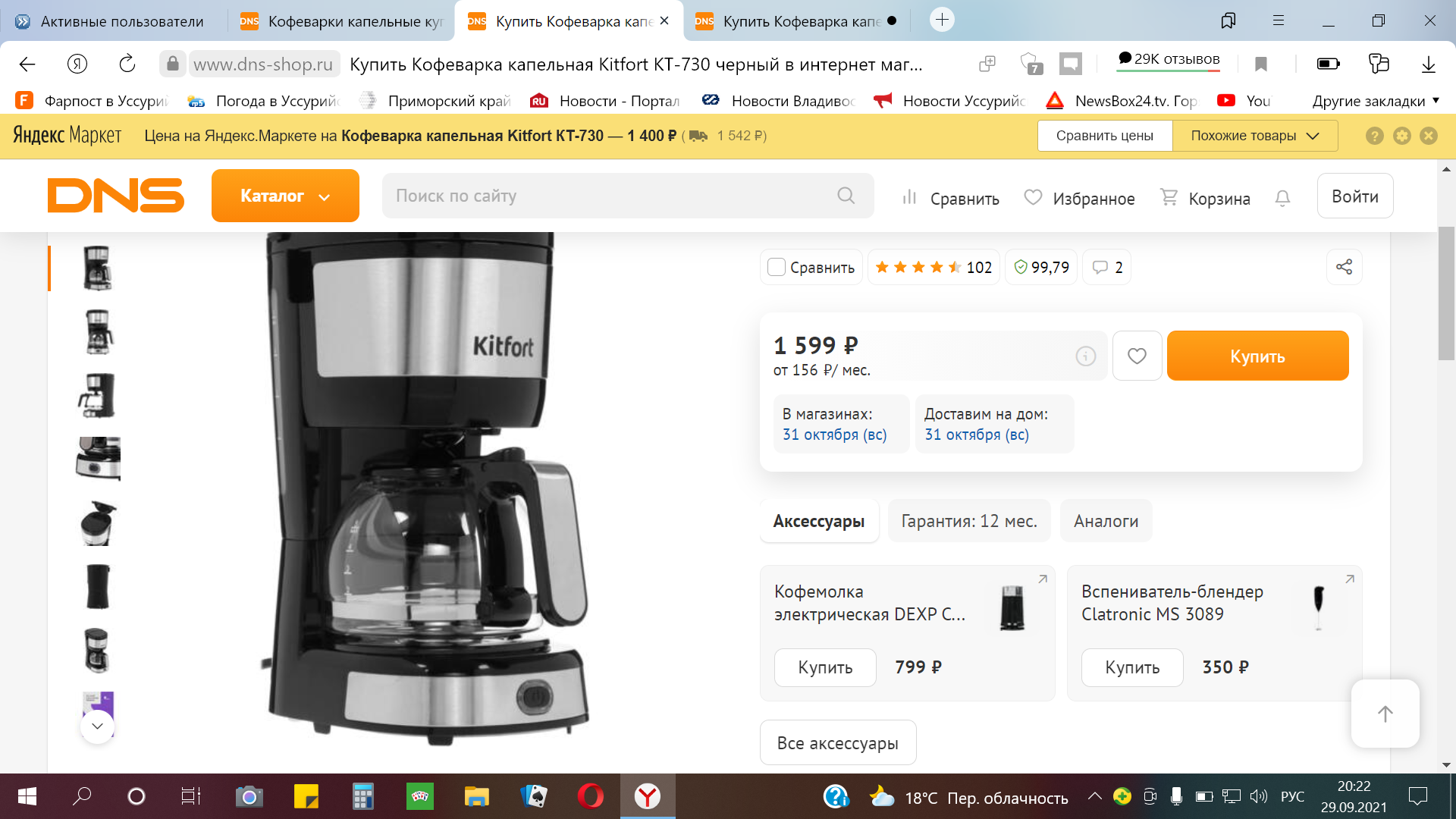Open 29K отзывов site reviews badge

pyautogui.click(x=1169, y=59)
